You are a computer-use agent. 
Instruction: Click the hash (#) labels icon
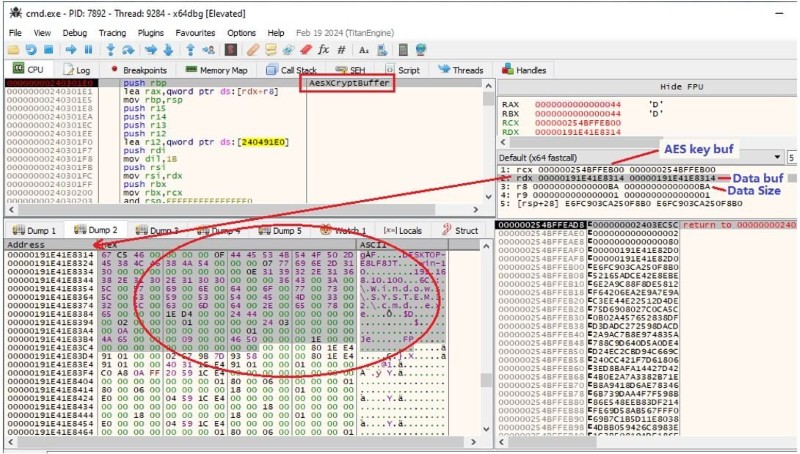(x=342, y=49)
